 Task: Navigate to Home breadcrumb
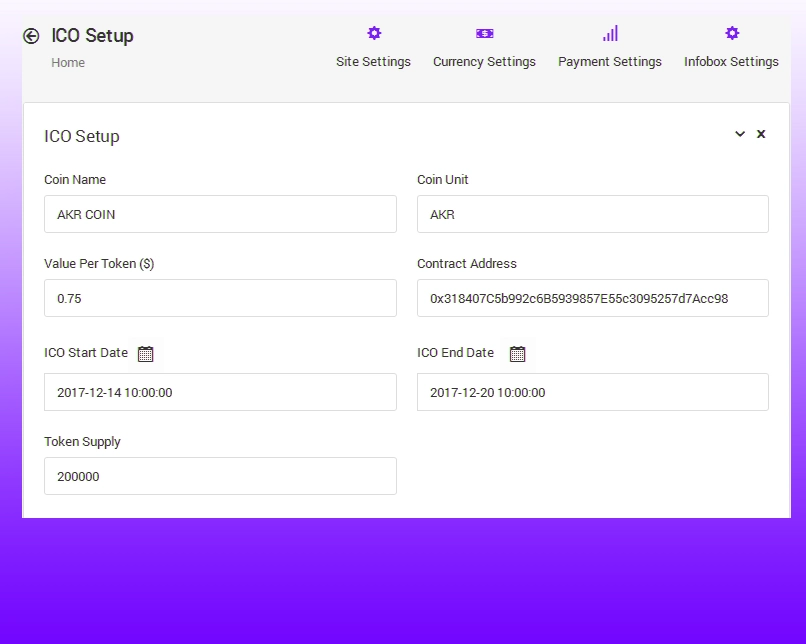[x=68, y=63]
